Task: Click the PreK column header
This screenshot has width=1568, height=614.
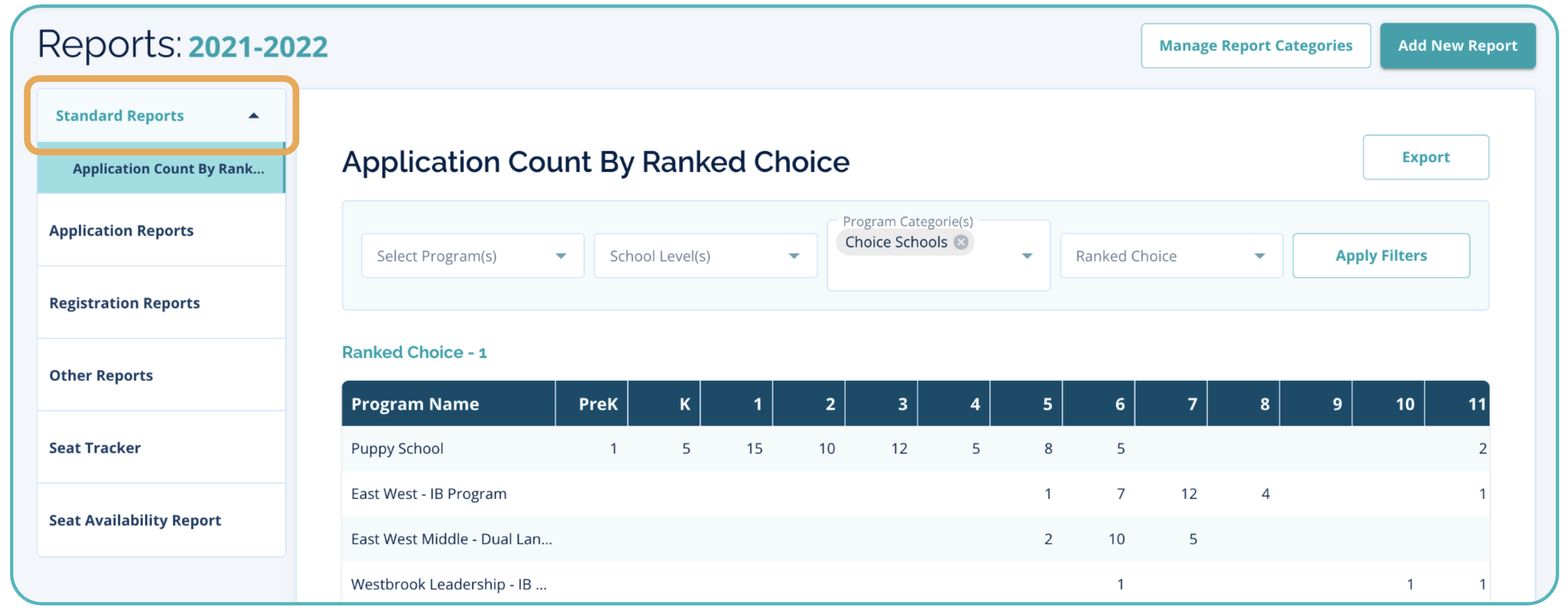Action: pos(597,404)
